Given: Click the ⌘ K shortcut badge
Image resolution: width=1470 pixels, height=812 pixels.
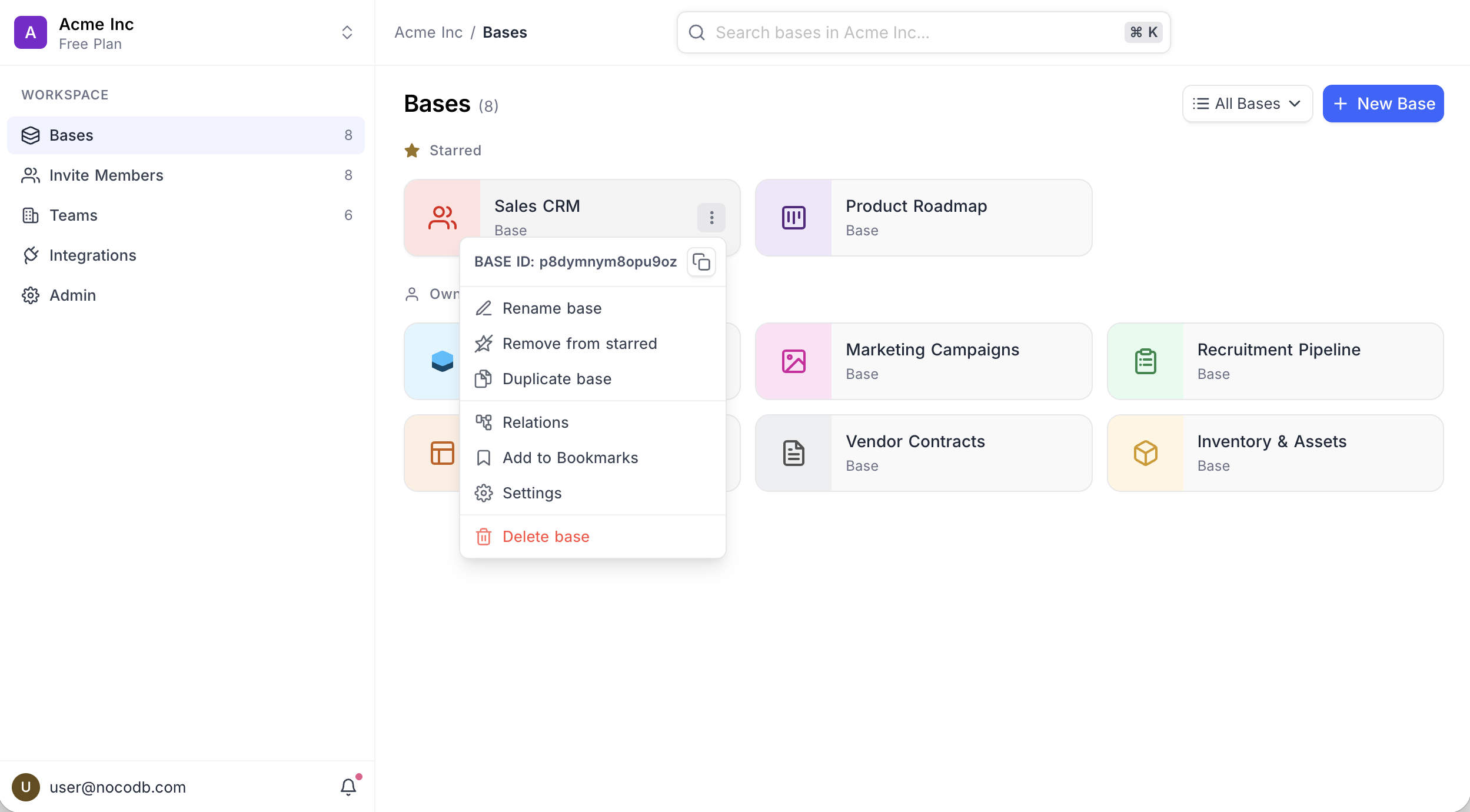Looking at the screenshot, I should click(x=1143, y=32).
